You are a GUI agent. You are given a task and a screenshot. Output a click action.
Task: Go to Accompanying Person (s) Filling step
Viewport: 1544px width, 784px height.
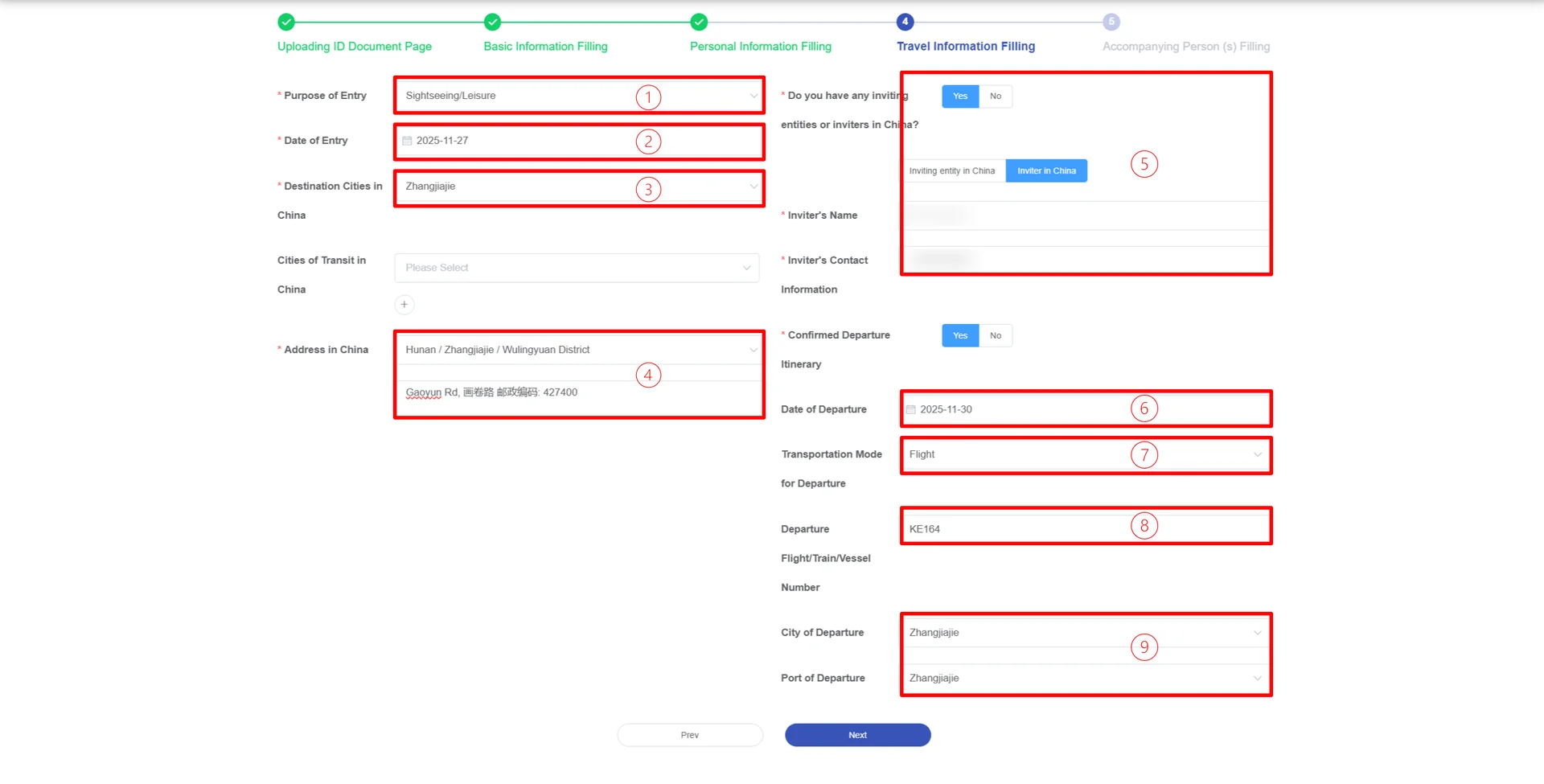pos(1186,47)
